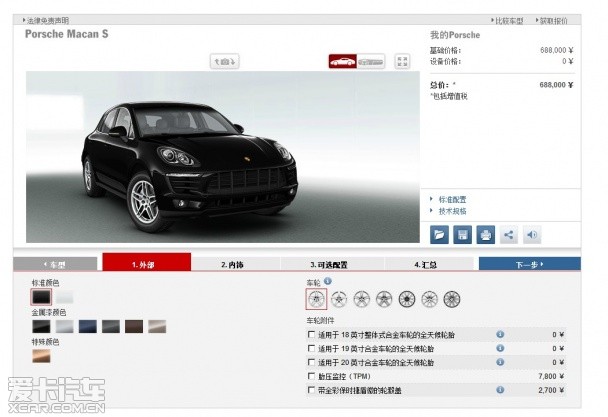
Task: Choose the third wheel design
Action: (362, 299)
